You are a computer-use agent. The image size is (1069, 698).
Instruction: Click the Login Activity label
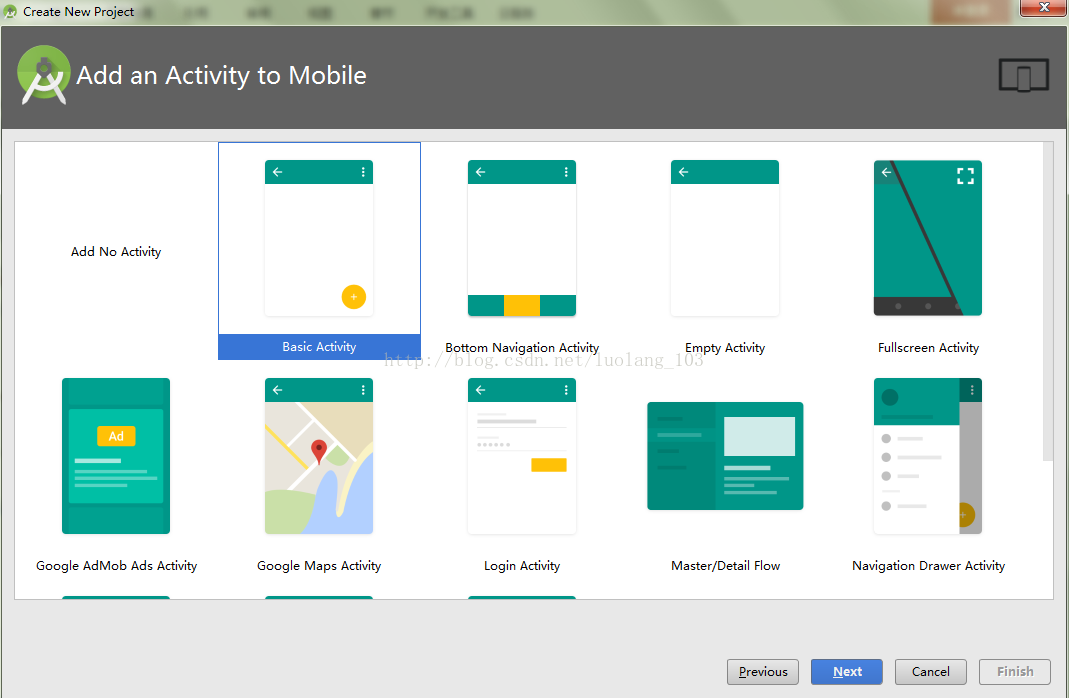pos(522,566)
